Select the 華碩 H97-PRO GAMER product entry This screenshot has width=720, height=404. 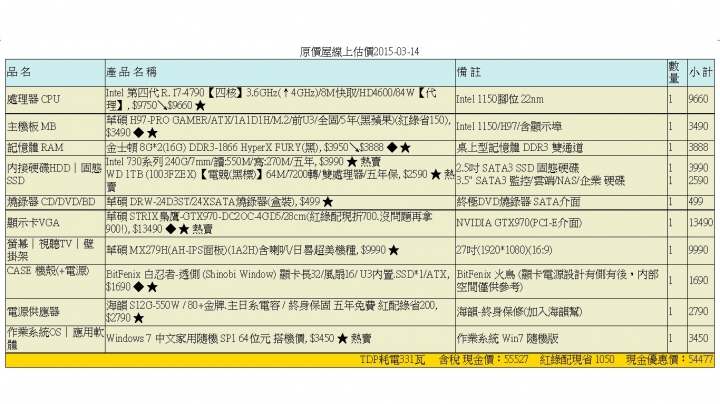pos(278,126)
